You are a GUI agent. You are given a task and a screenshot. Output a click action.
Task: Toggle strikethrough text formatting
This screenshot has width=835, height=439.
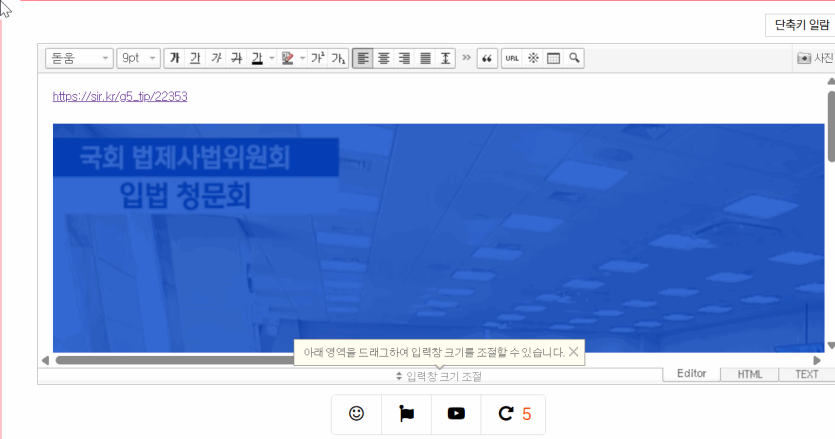pyautogui.click(x=237, y=58)
